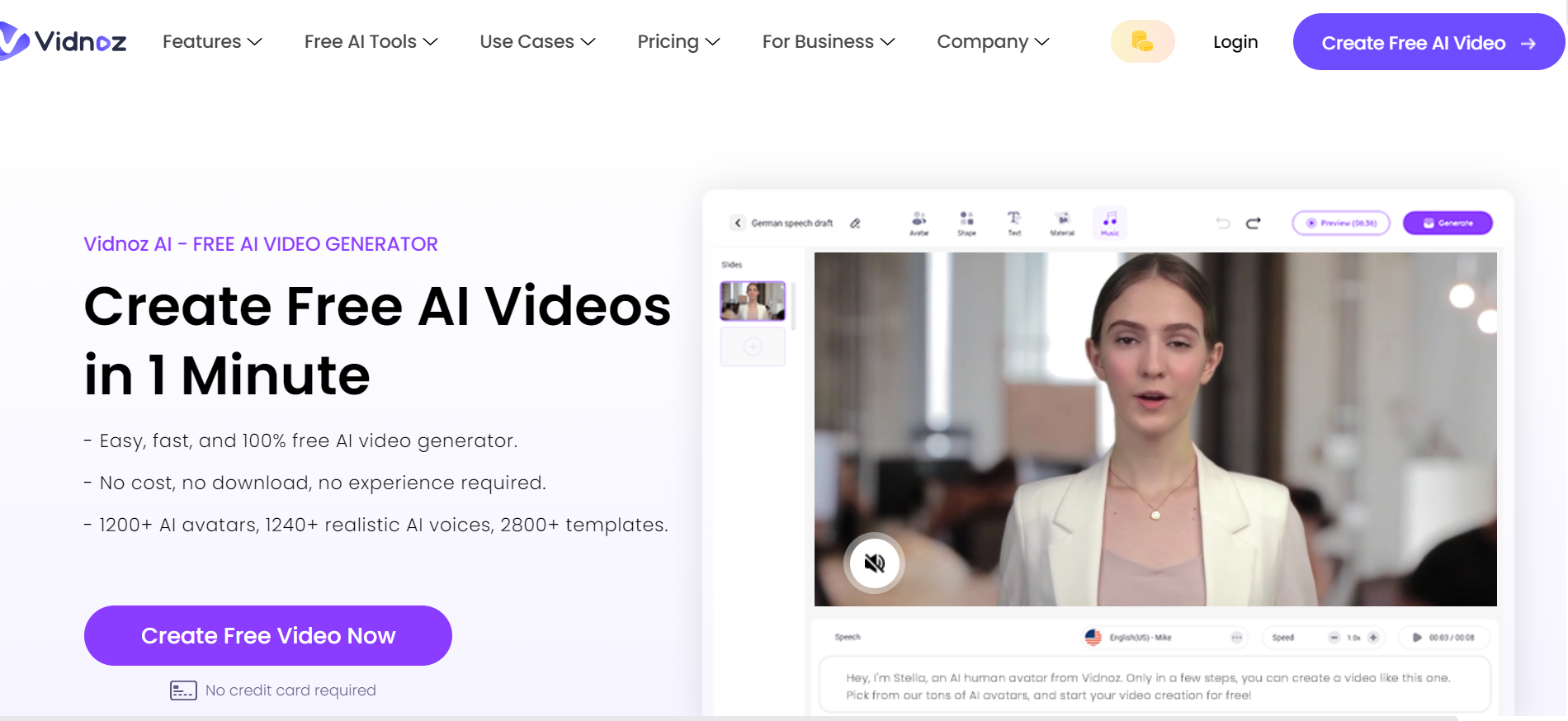This screenshot has width=1568, height=721.
Task: Click the avatar video preview
Action: (1155, 429)
